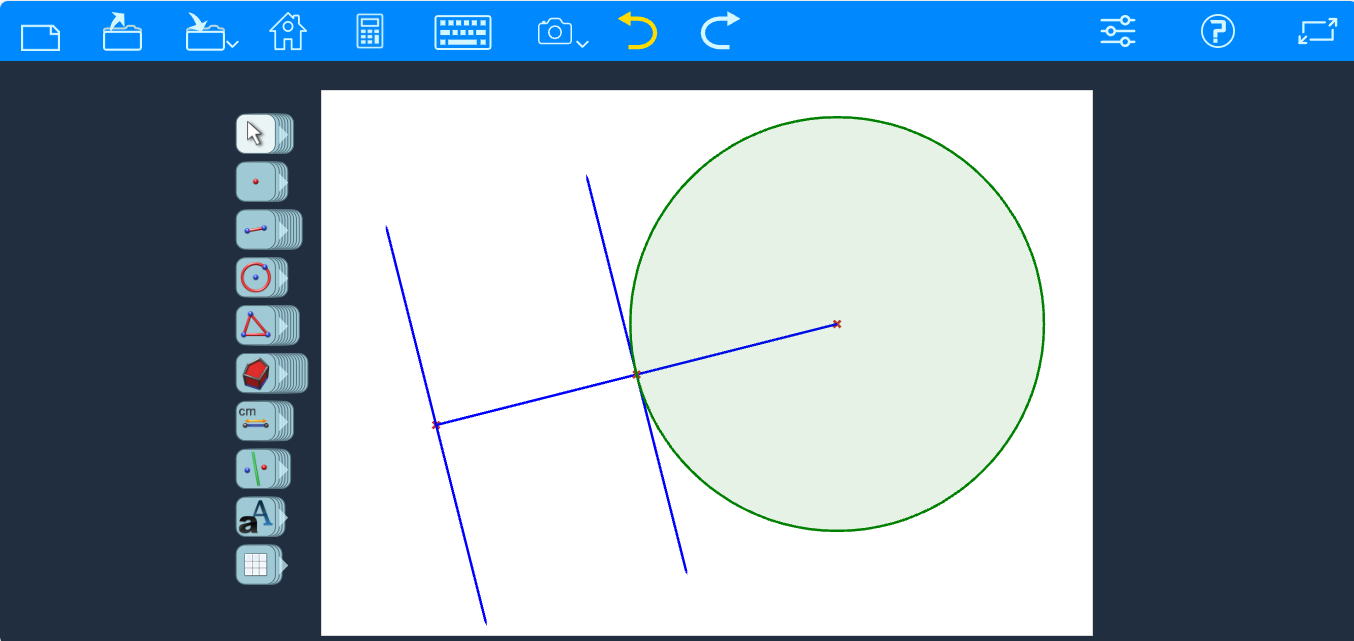Viewport: 1354px width, 641px height.
Task: Toggle fullscreen mode
Action: coord(1317,32)
